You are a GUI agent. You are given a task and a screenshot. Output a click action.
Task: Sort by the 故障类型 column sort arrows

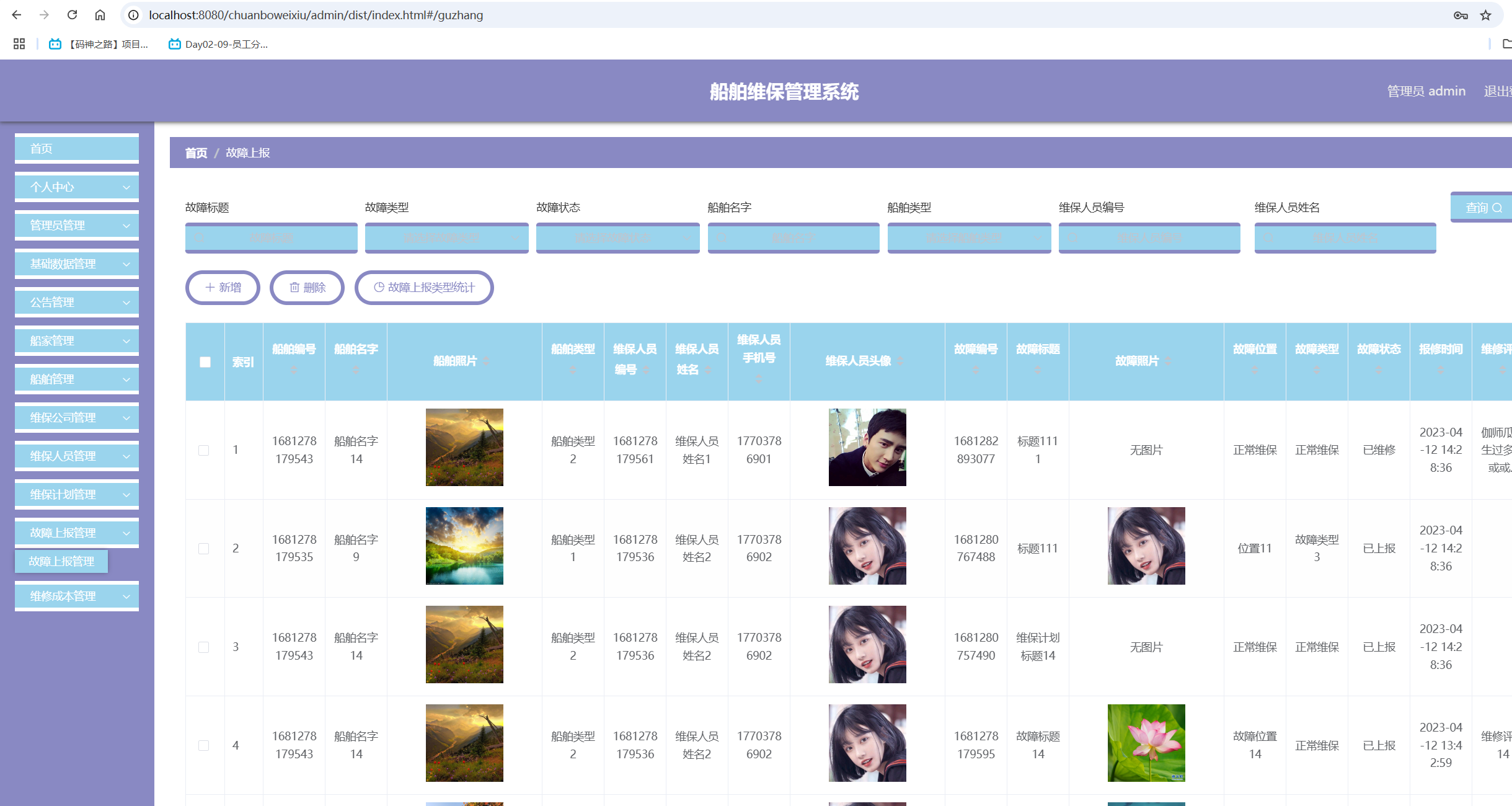click(1317, 370)
